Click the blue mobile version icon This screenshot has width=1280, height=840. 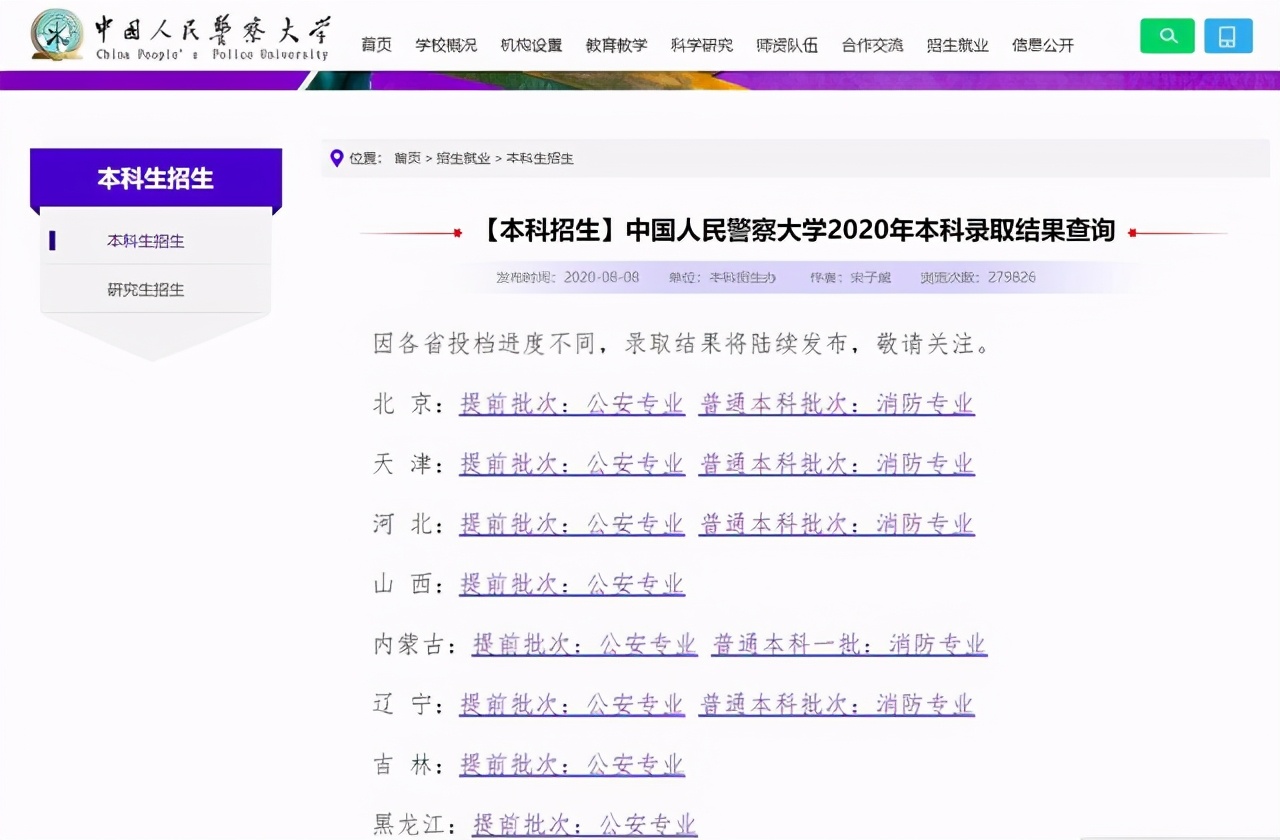click(1228, 35)
